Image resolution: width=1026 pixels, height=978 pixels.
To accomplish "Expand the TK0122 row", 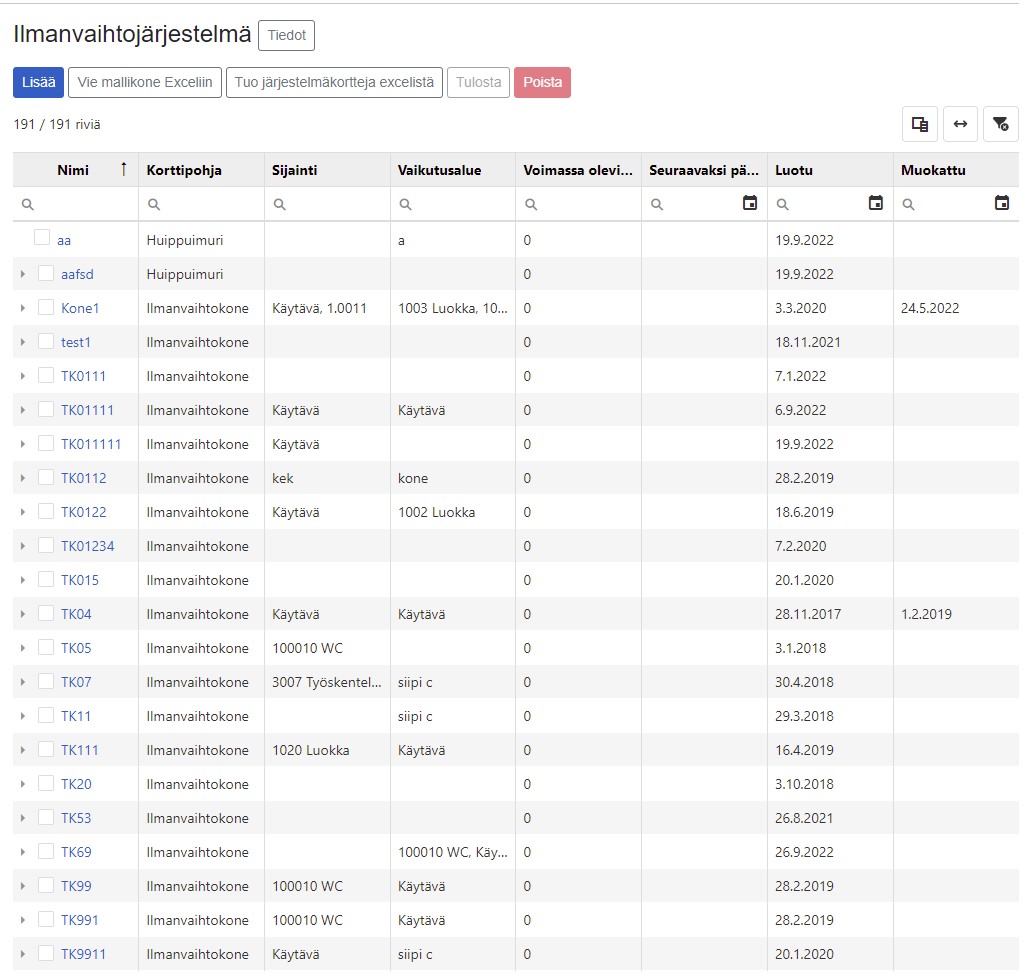I will click(23, 512).
